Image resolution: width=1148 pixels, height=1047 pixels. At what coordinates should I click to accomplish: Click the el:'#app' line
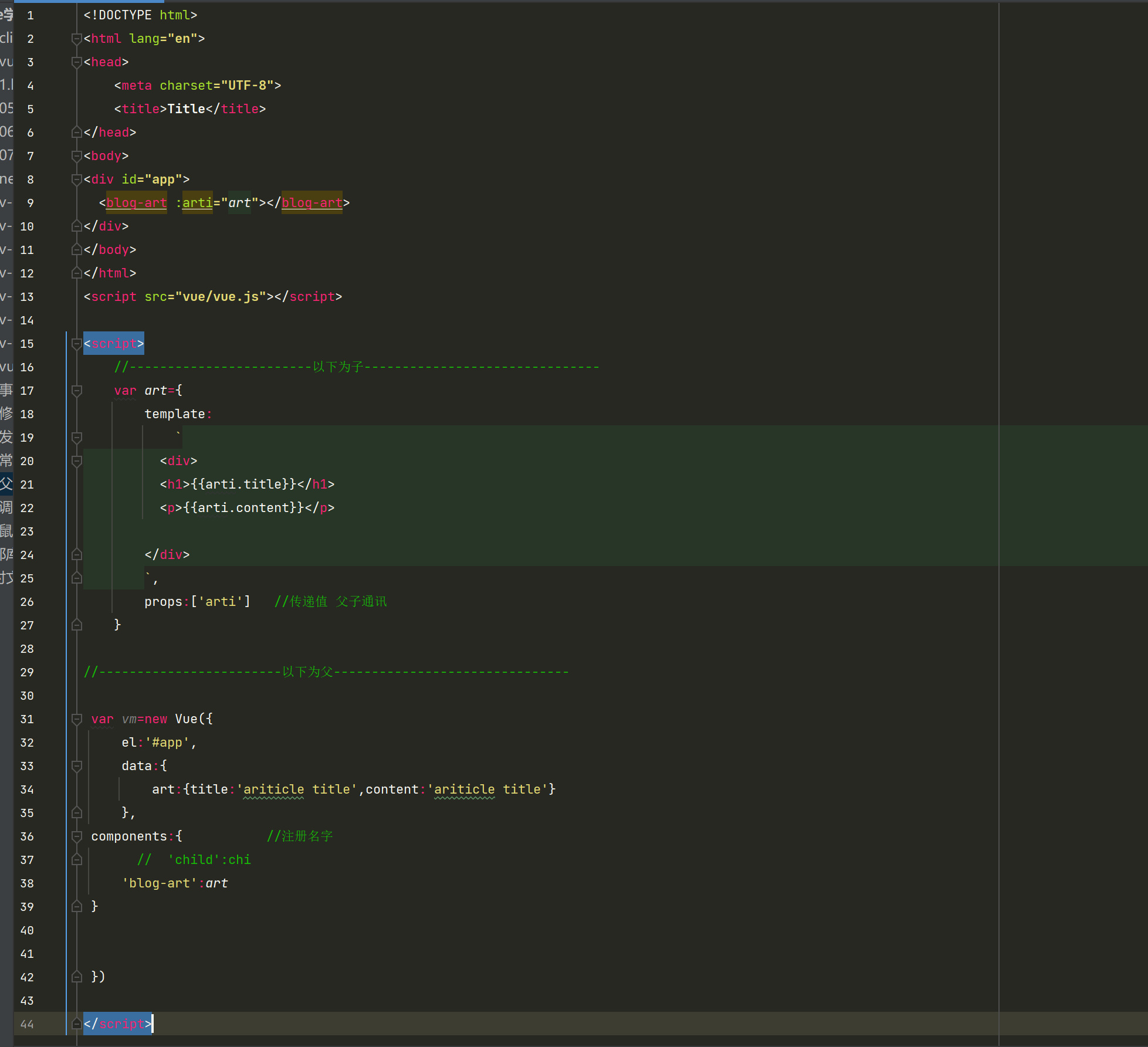(159, 743)
